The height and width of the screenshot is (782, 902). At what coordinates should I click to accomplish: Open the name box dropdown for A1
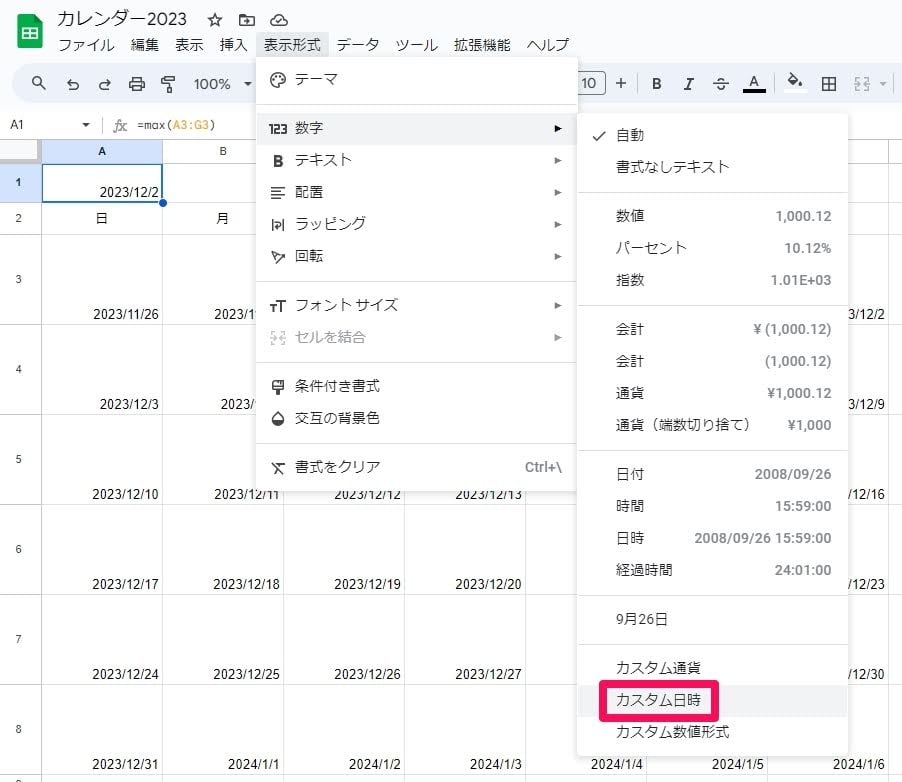click(86, 125)
